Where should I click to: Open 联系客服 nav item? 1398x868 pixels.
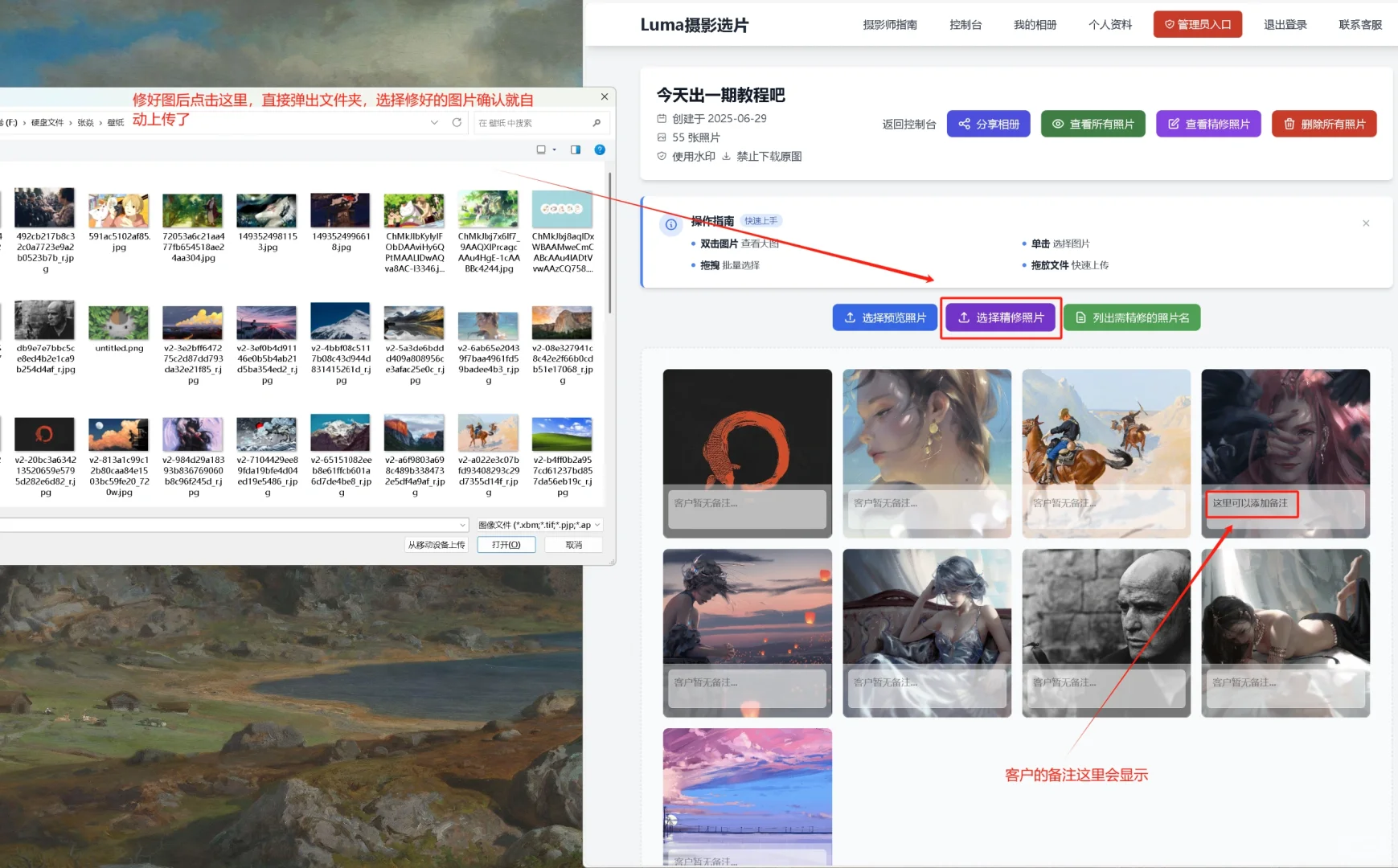tap(1360, 25)
